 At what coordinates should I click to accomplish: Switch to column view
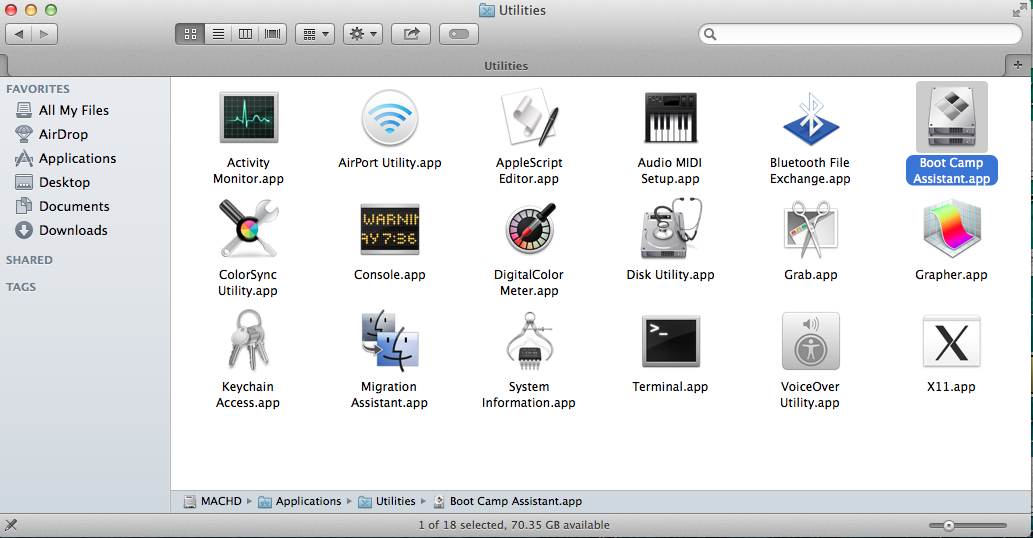pyautogui.click(x=245, y=34)
